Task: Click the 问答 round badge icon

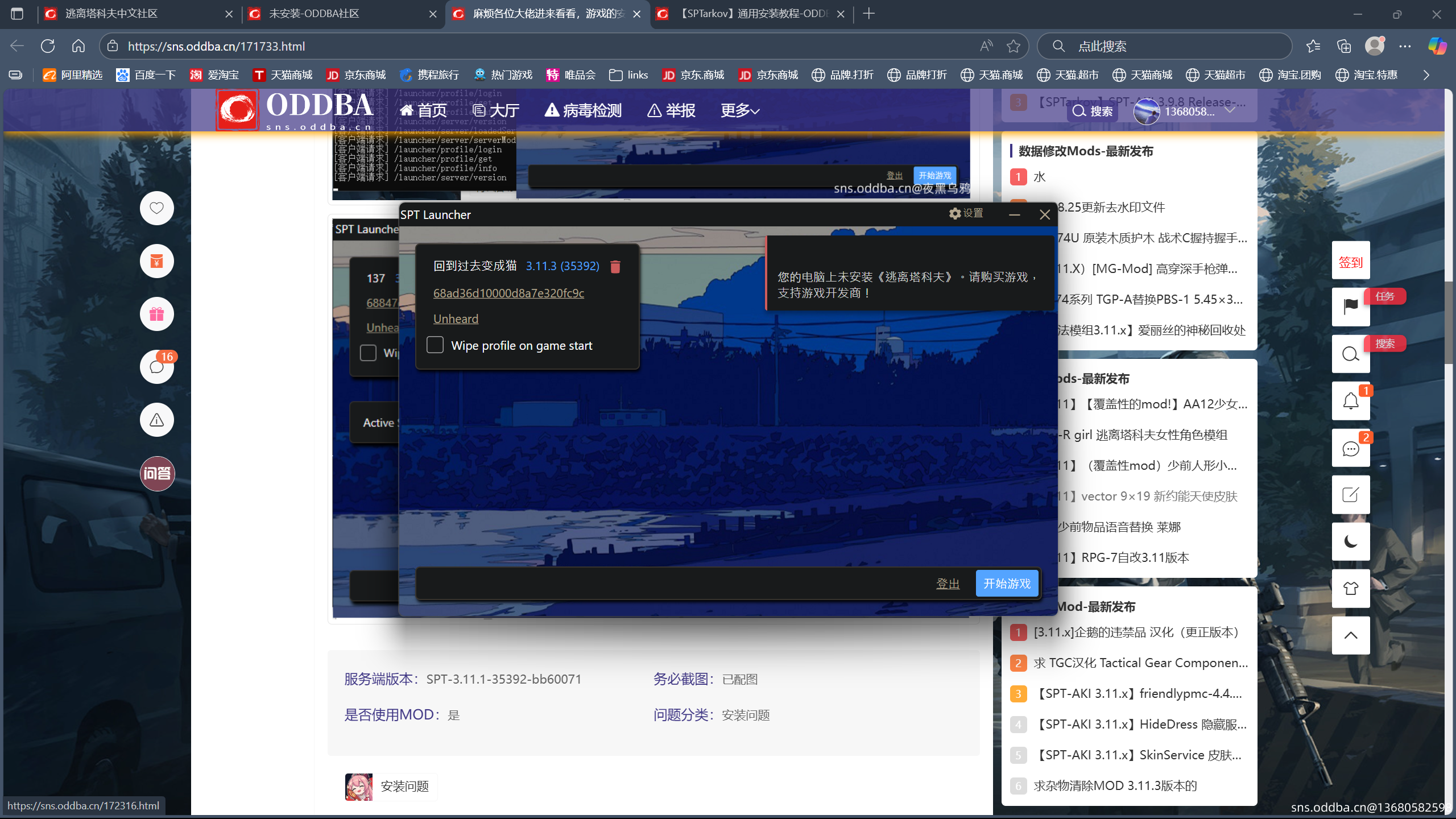Action: [x=157, y=473]
